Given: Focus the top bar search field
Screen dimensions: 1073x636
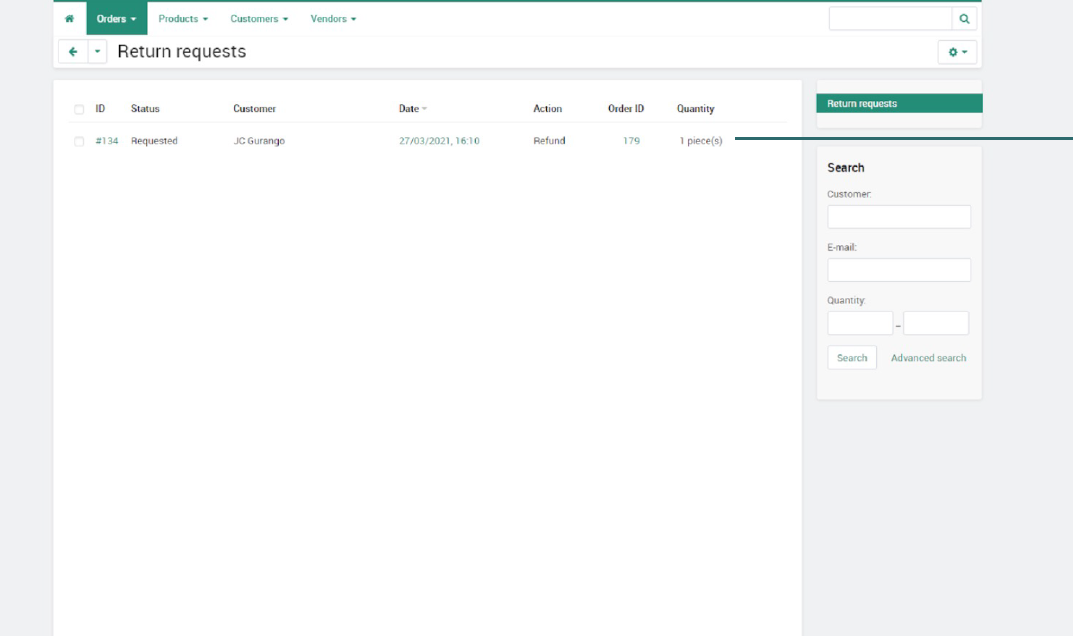Looking at the screenshot, I should (890, 18).
